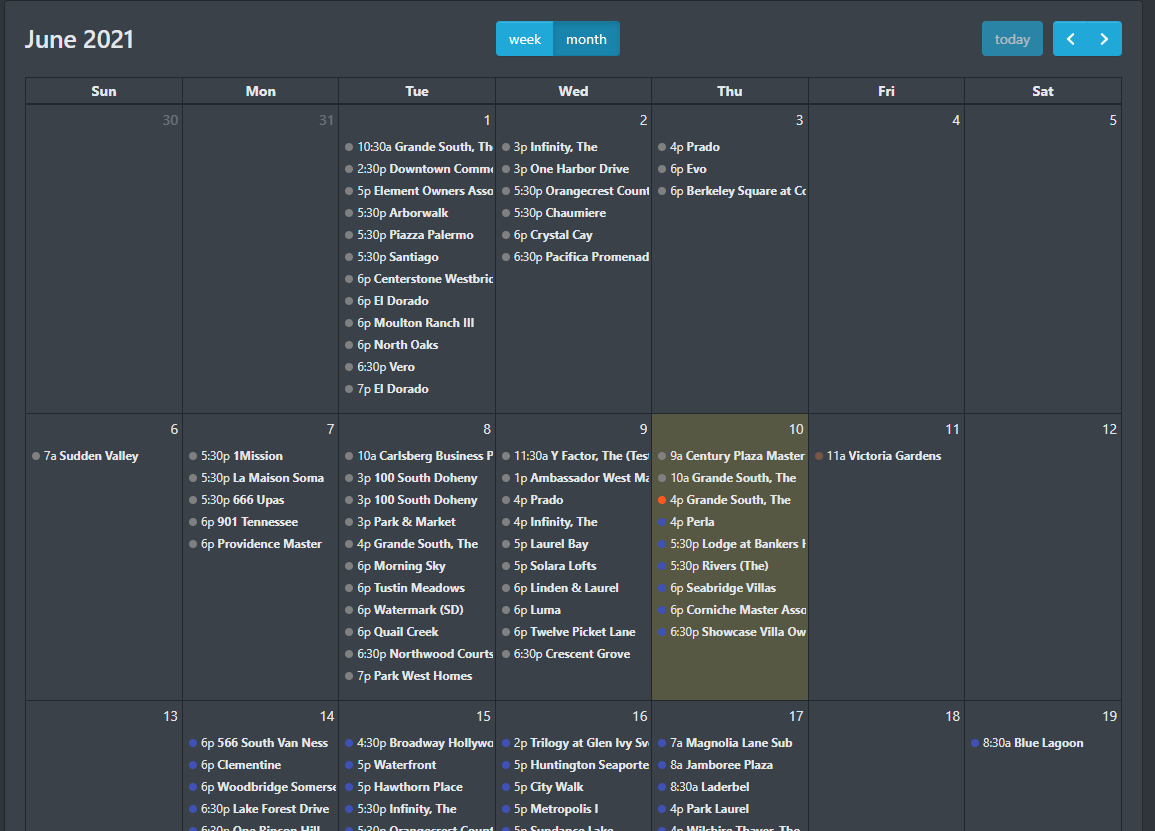Go to previous month using left chevron
Image resolution: width=1155 pixels, height=831 pixels.
[1070, 39]
